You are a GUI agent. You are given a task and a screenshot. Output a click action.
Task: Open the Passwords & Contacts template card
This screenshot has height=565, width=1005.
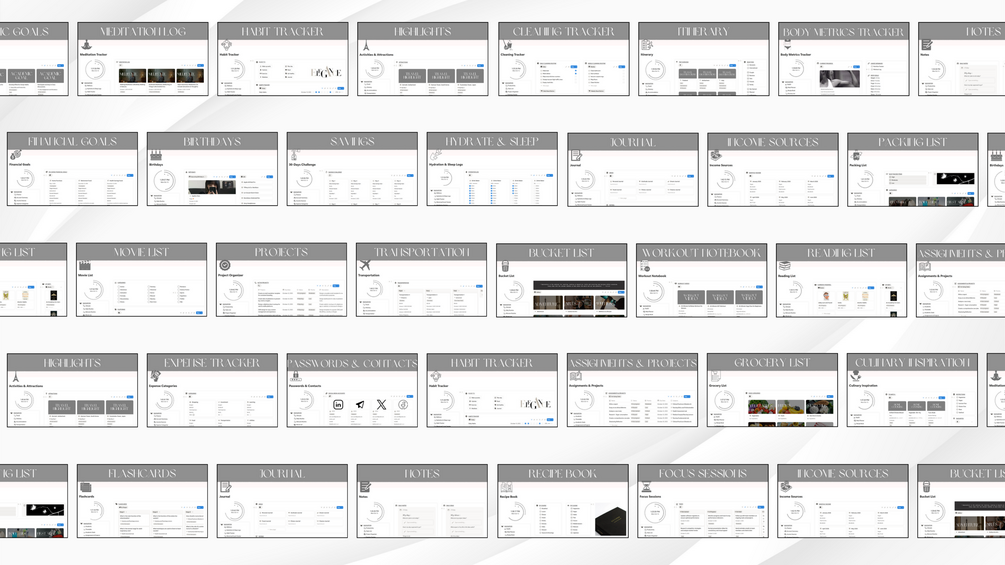tap(352, 390)
